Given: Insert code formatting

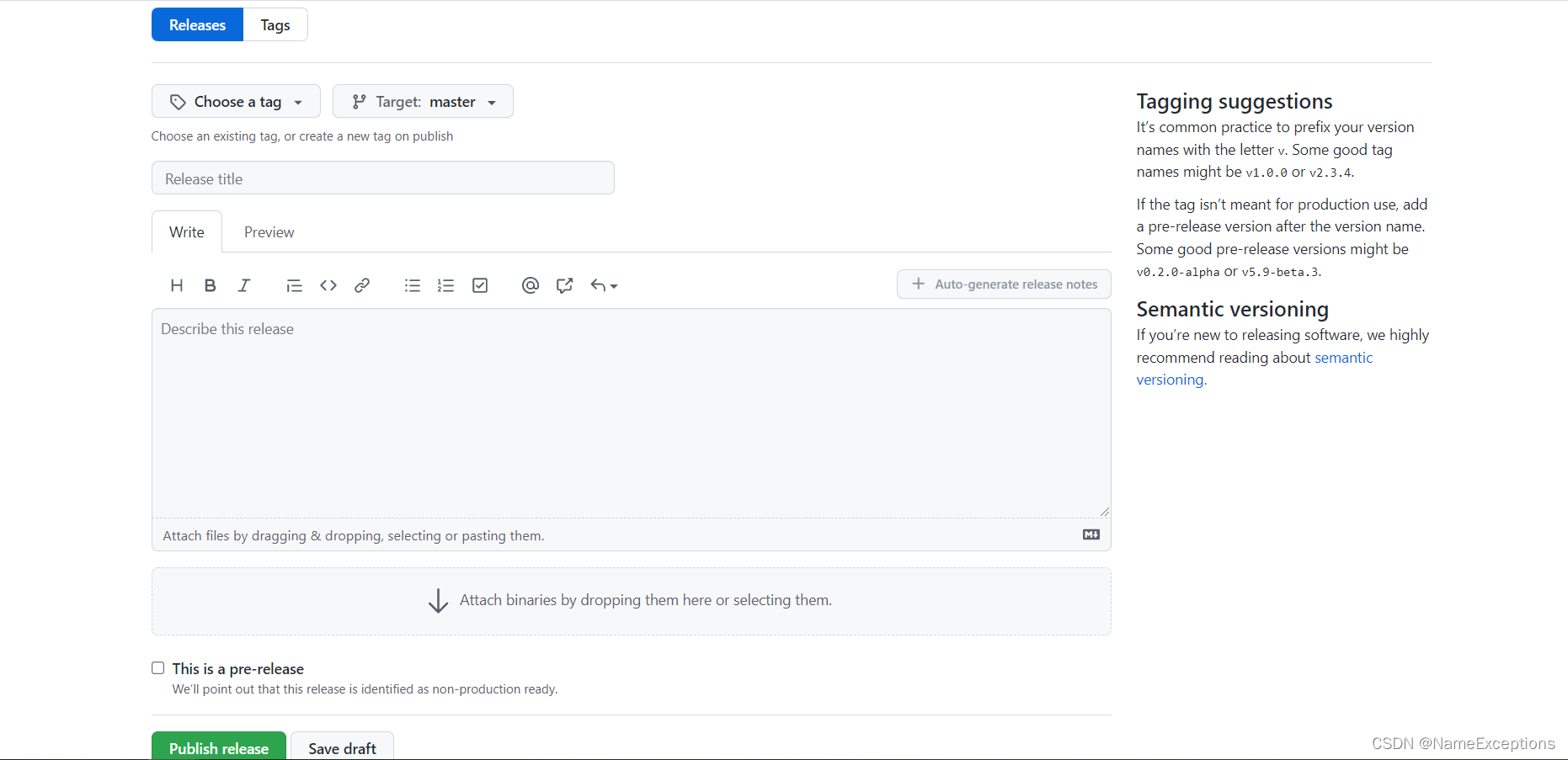Looking at the screenshot, I should 328,285.
